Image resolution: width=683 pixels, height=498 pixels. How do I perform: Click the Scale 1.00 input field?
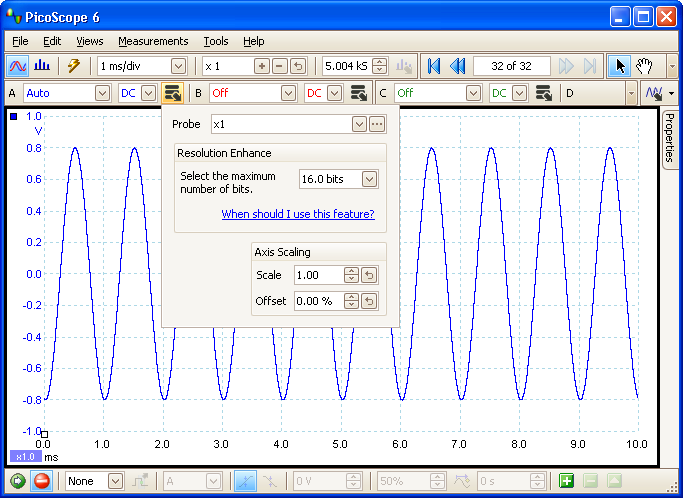pos(319,275)
